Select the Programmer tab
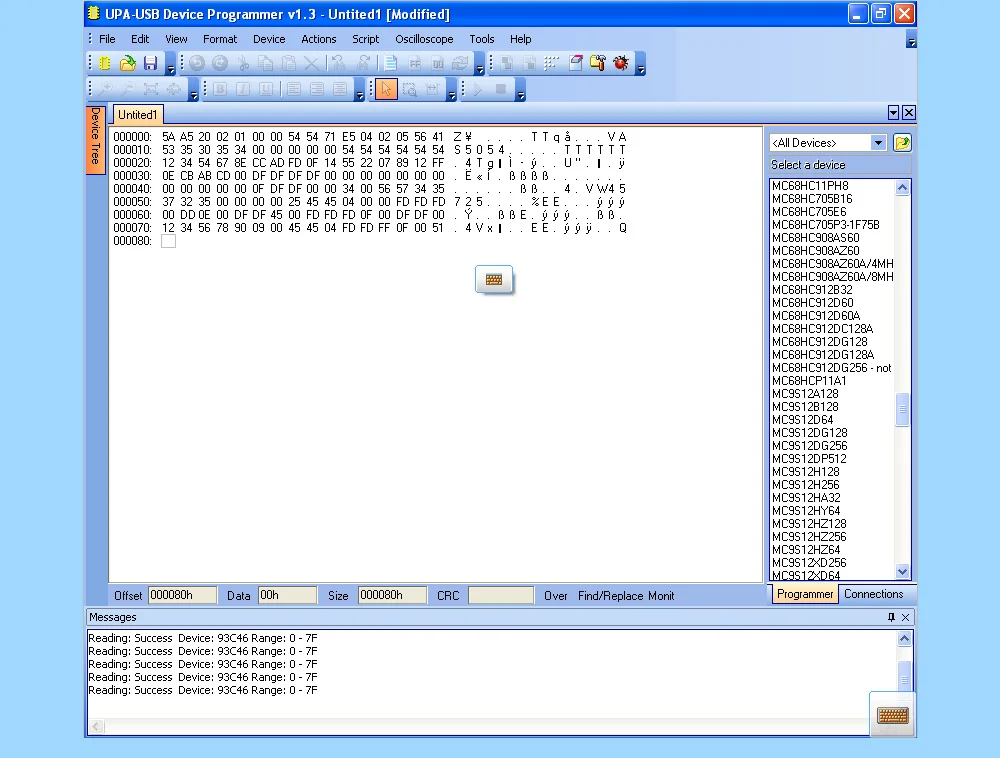The height and width of the screenshot is (758, 1000). click(805, 594)
